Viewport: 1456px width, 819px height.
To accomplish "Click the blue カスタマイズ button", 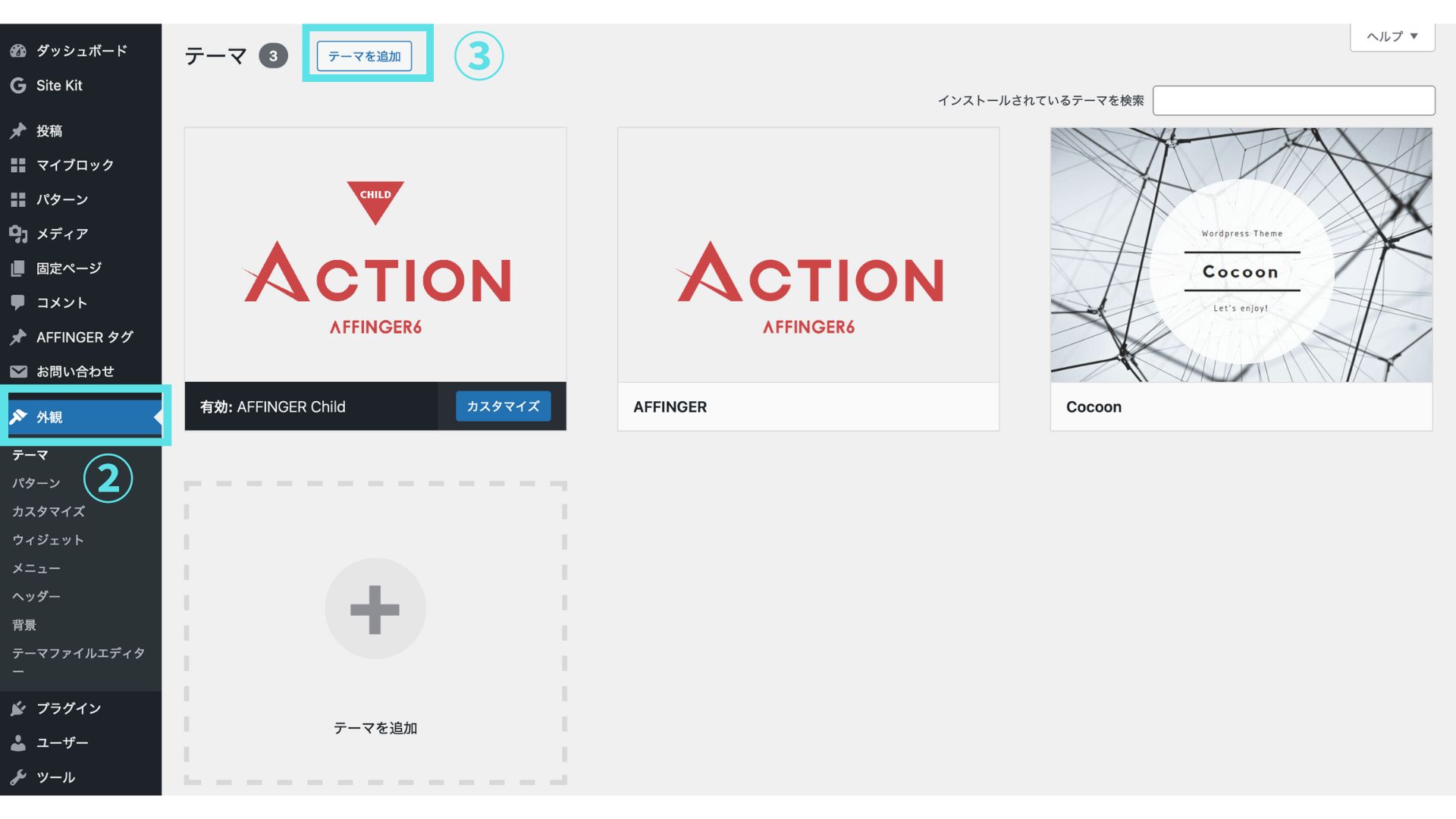I will (x=503, y=406).
